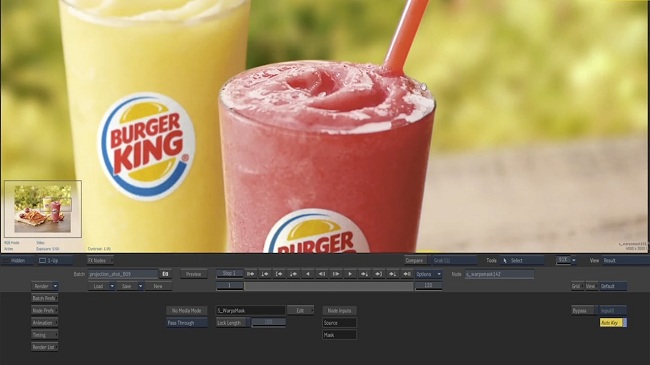
Task: Step one frame backward
Action: (x=322, y=274)
